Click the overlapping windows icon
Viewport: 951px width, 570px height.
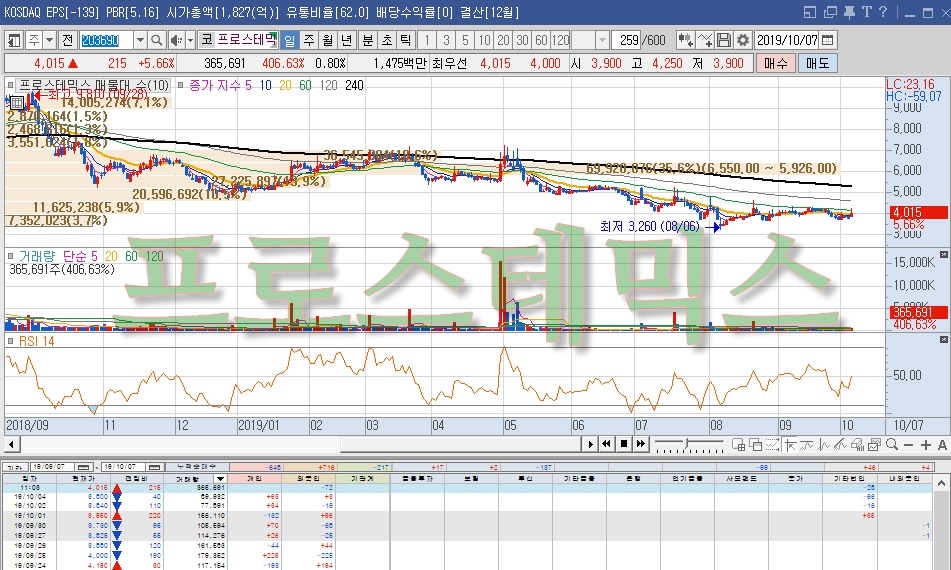tap(756, 445)
